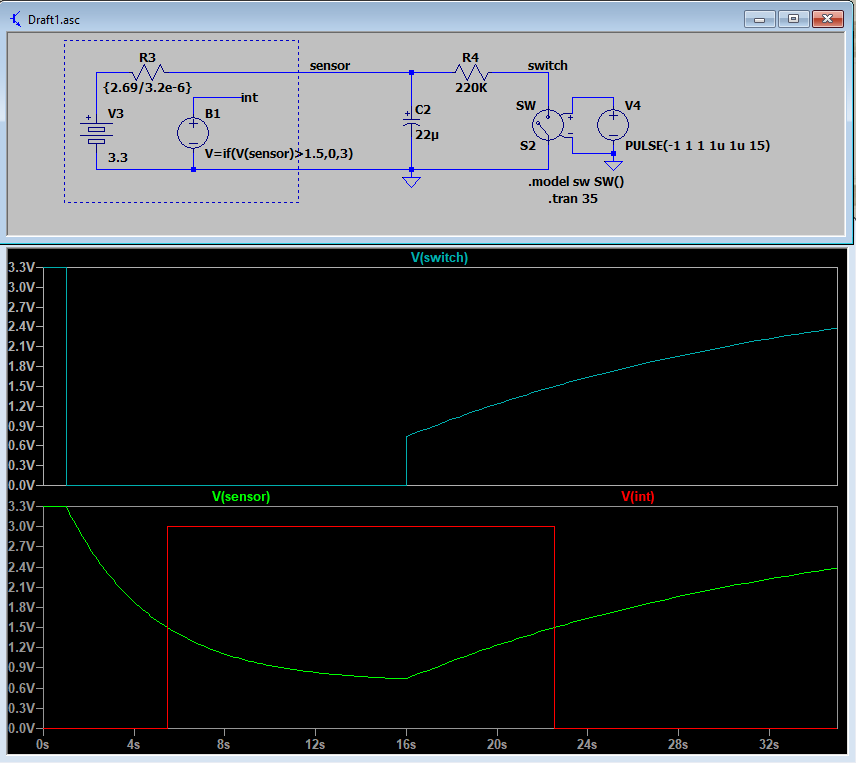
Task: Click the 22µ capacitor value
Action: point(427,134)
